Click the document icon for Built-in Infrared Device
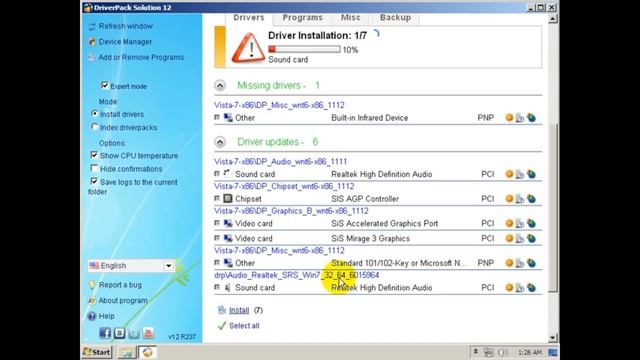 pyautogui.click(x=520, y=118)
